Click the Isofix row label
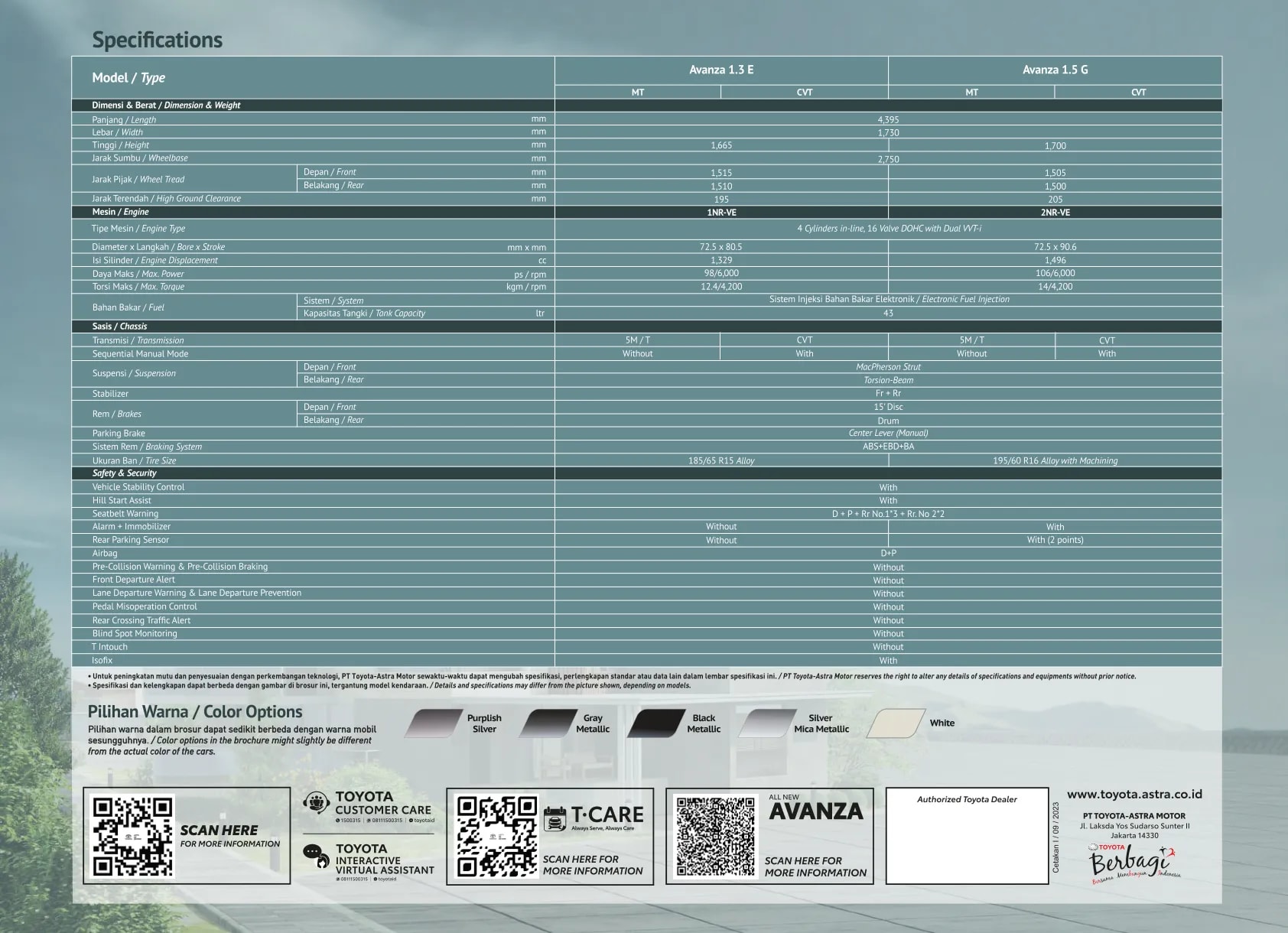 tap(102, 660)
